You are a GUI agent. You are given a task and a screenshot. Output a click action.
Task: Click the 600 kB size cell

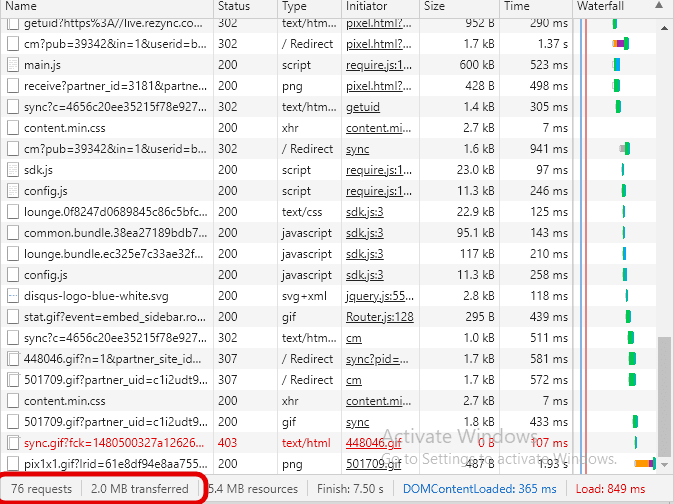point(477,65)
